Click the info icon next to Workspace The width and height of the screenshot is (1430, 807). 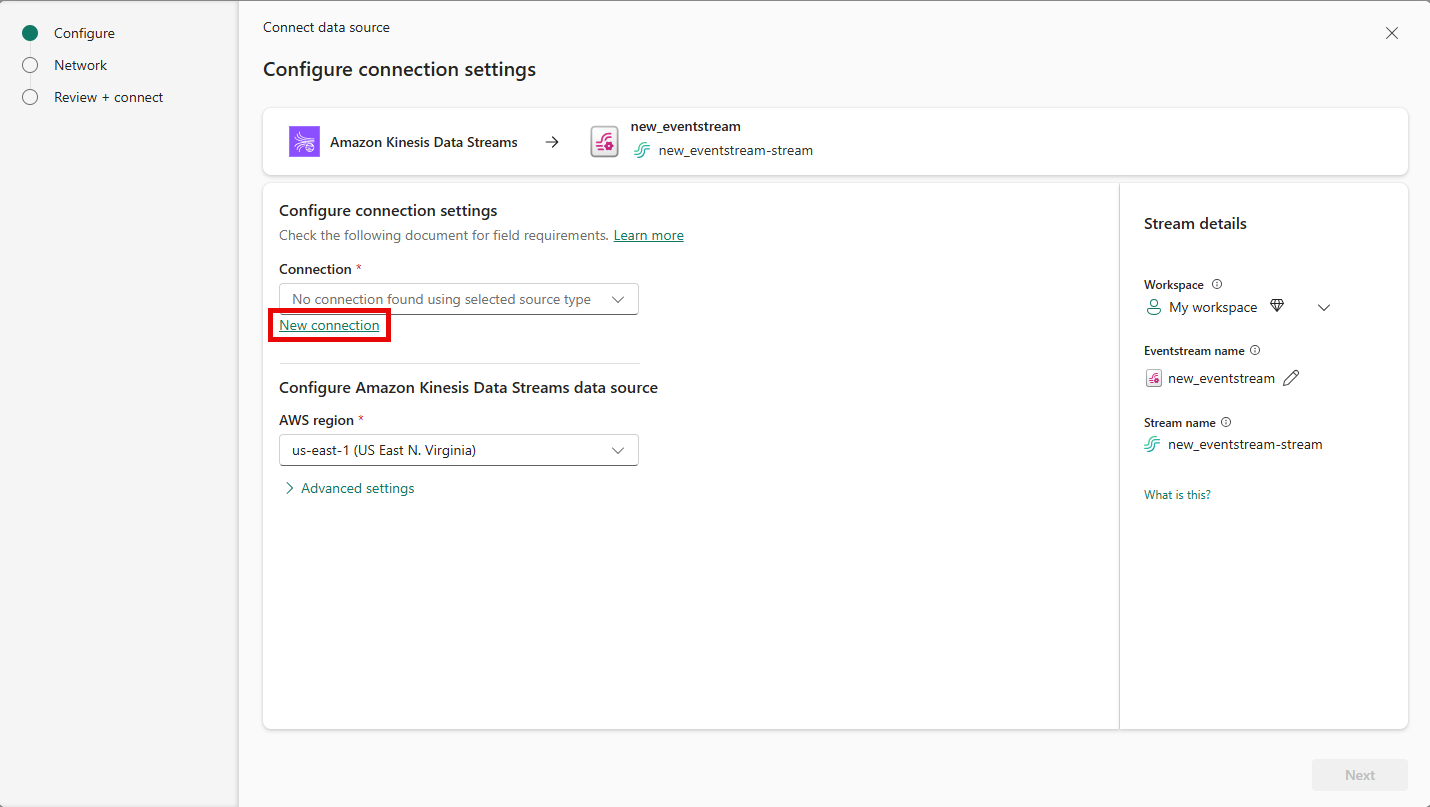pos(1217,285)
